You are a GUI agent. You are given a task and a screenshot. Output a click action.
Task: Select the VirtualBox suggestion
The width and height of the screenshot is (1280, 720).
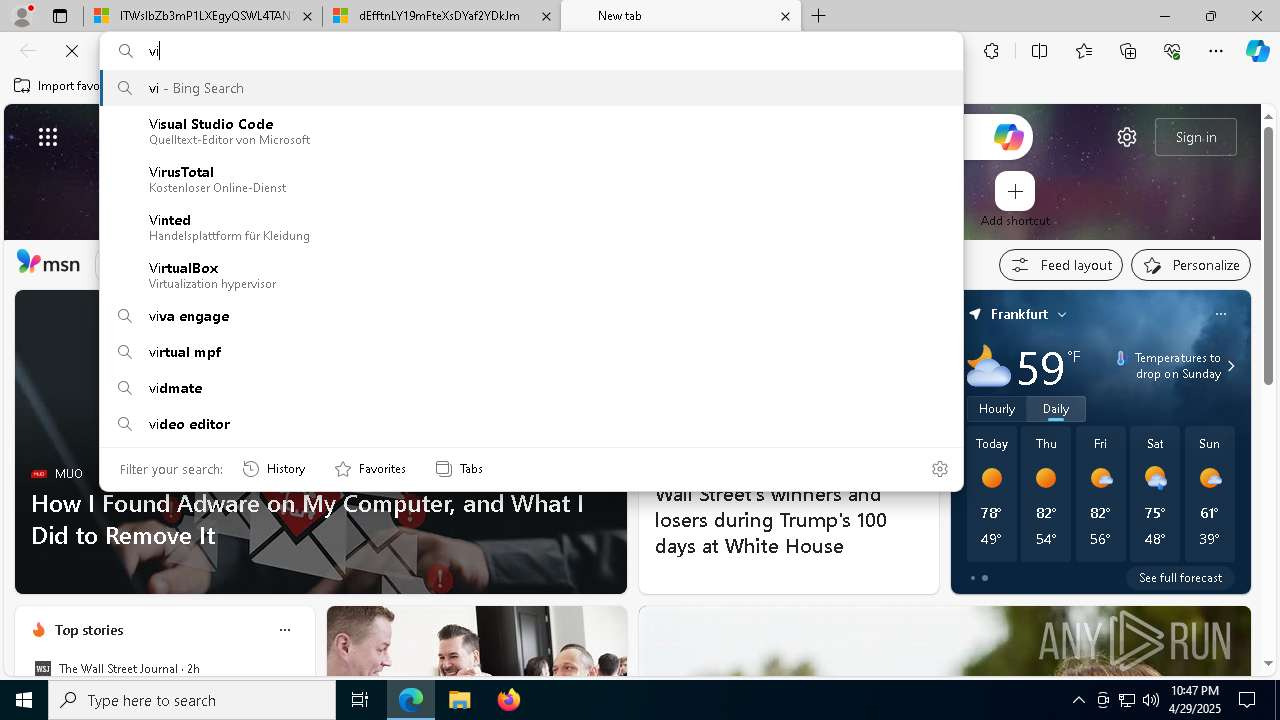point(531,275)
